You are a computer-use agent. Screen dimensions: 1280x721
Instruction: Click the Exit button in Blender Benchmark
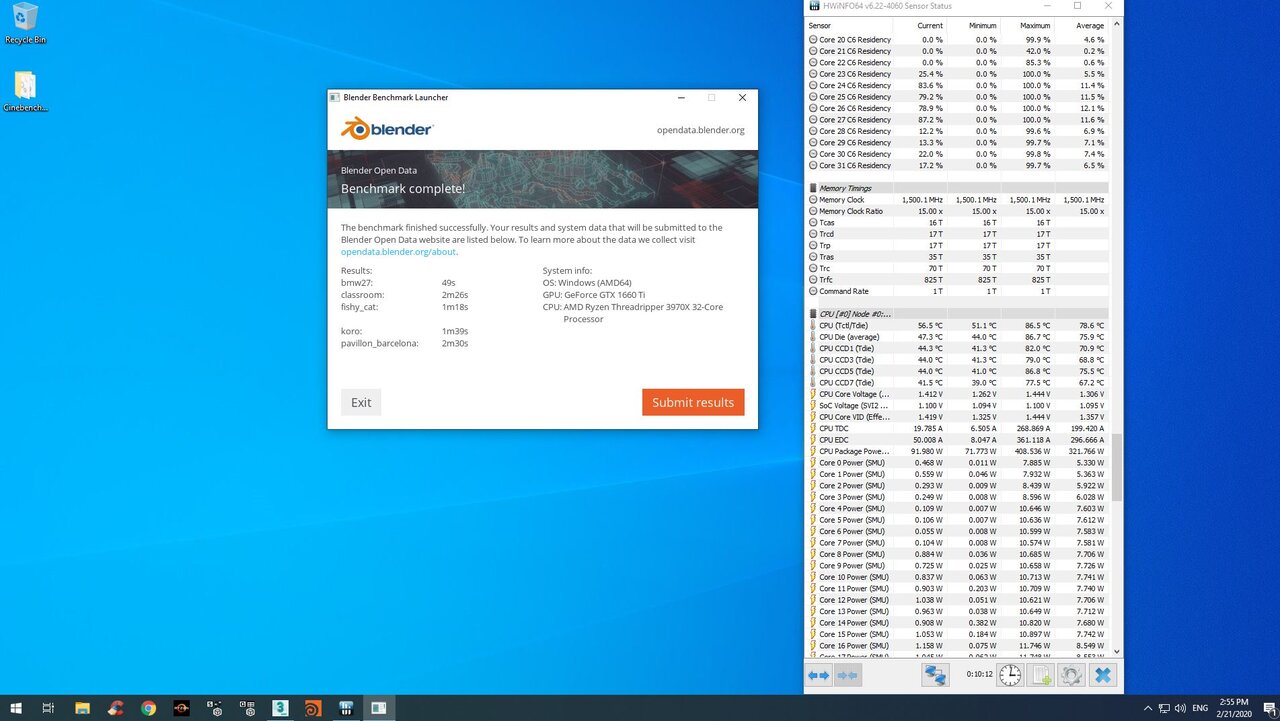pyautogui.click(x=361, y=402)
